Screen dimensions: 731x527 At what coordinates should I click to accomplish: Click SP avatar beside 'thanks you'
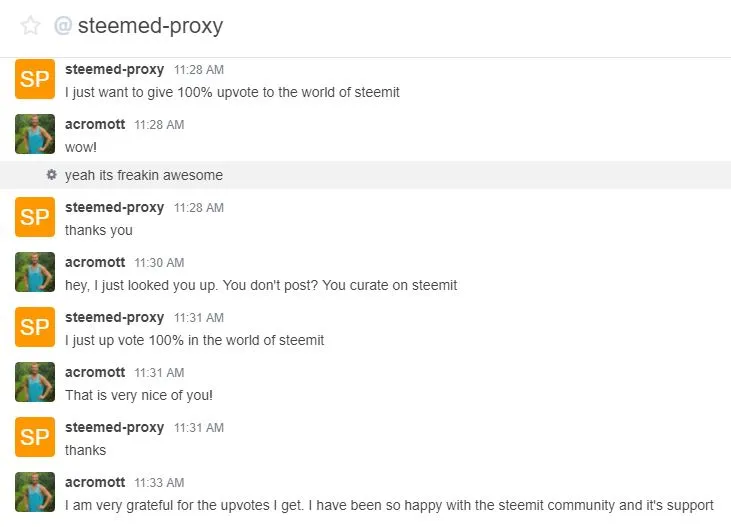(35, 217)
